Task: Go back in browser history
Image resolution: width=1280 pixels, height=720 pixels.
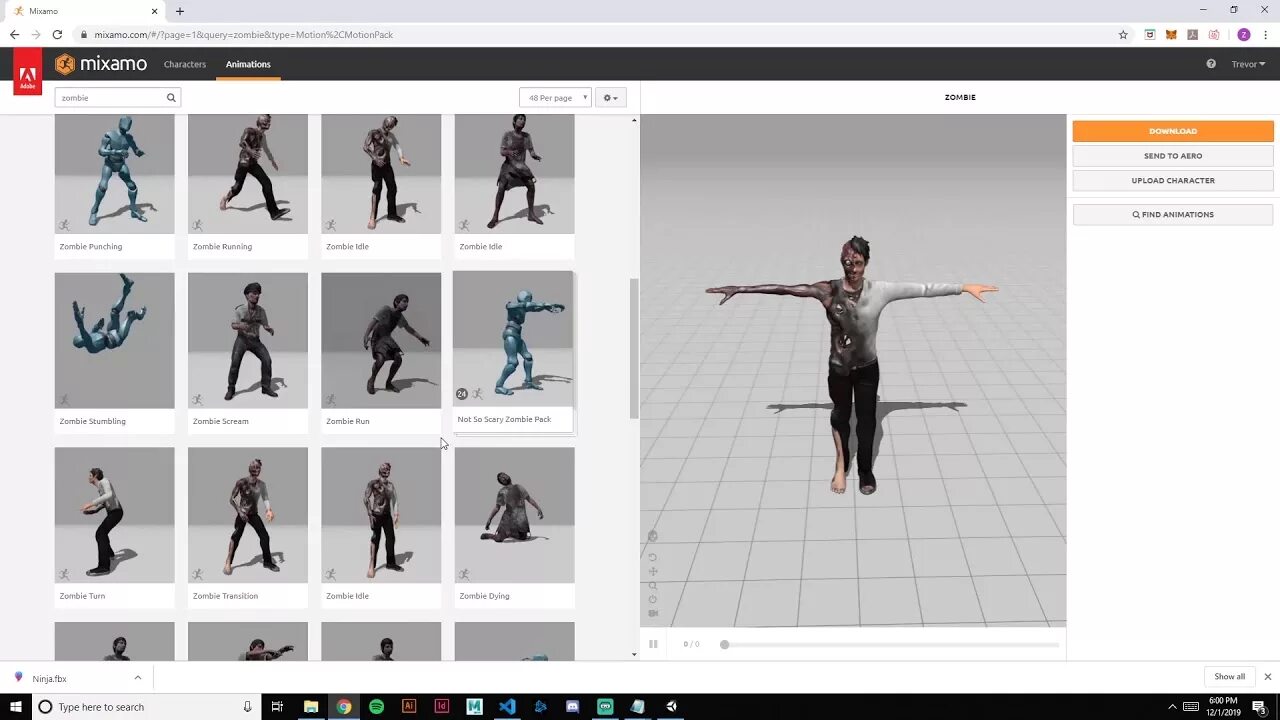Action: click(x=14, y=34)
